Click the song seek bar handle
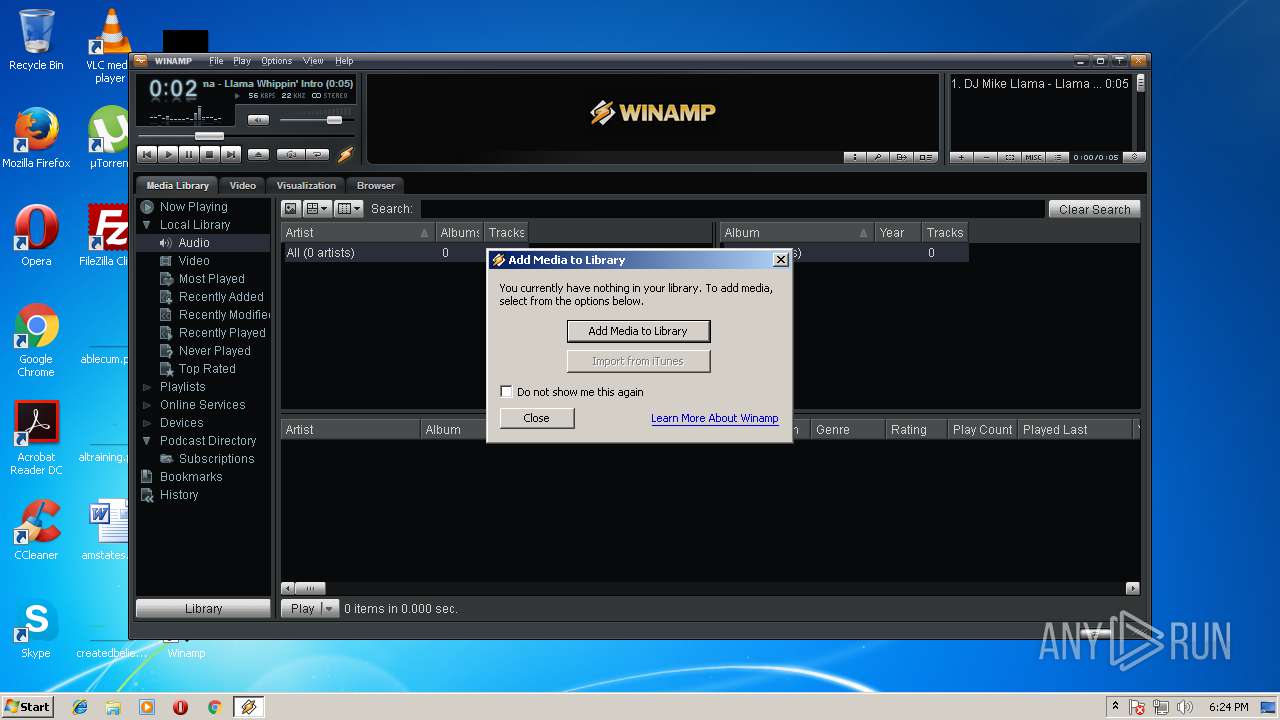1280x720 pixels. tap(209, 136)
